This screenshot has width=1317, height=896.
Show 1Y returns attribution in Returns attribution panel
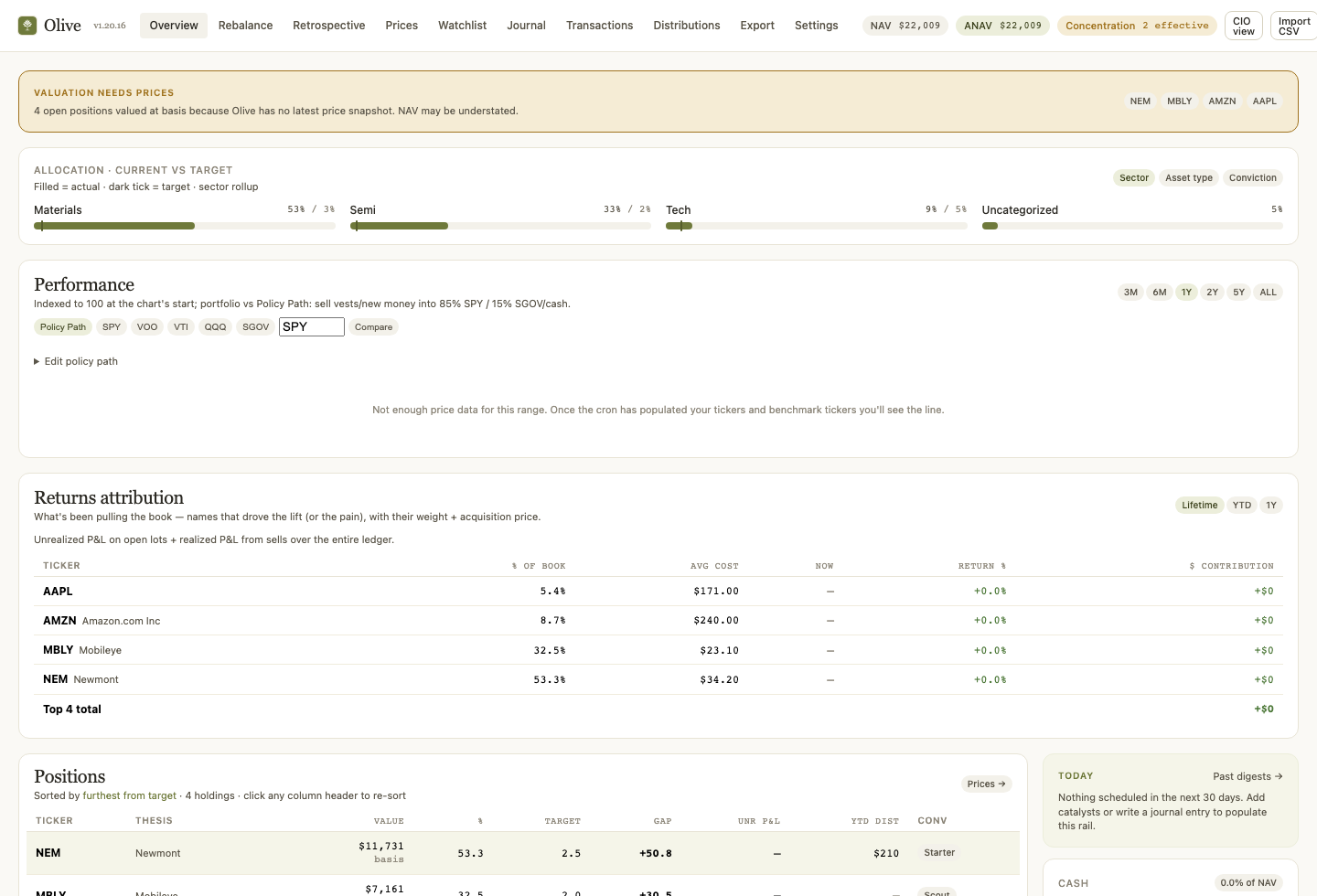[x=1271, y=506]
